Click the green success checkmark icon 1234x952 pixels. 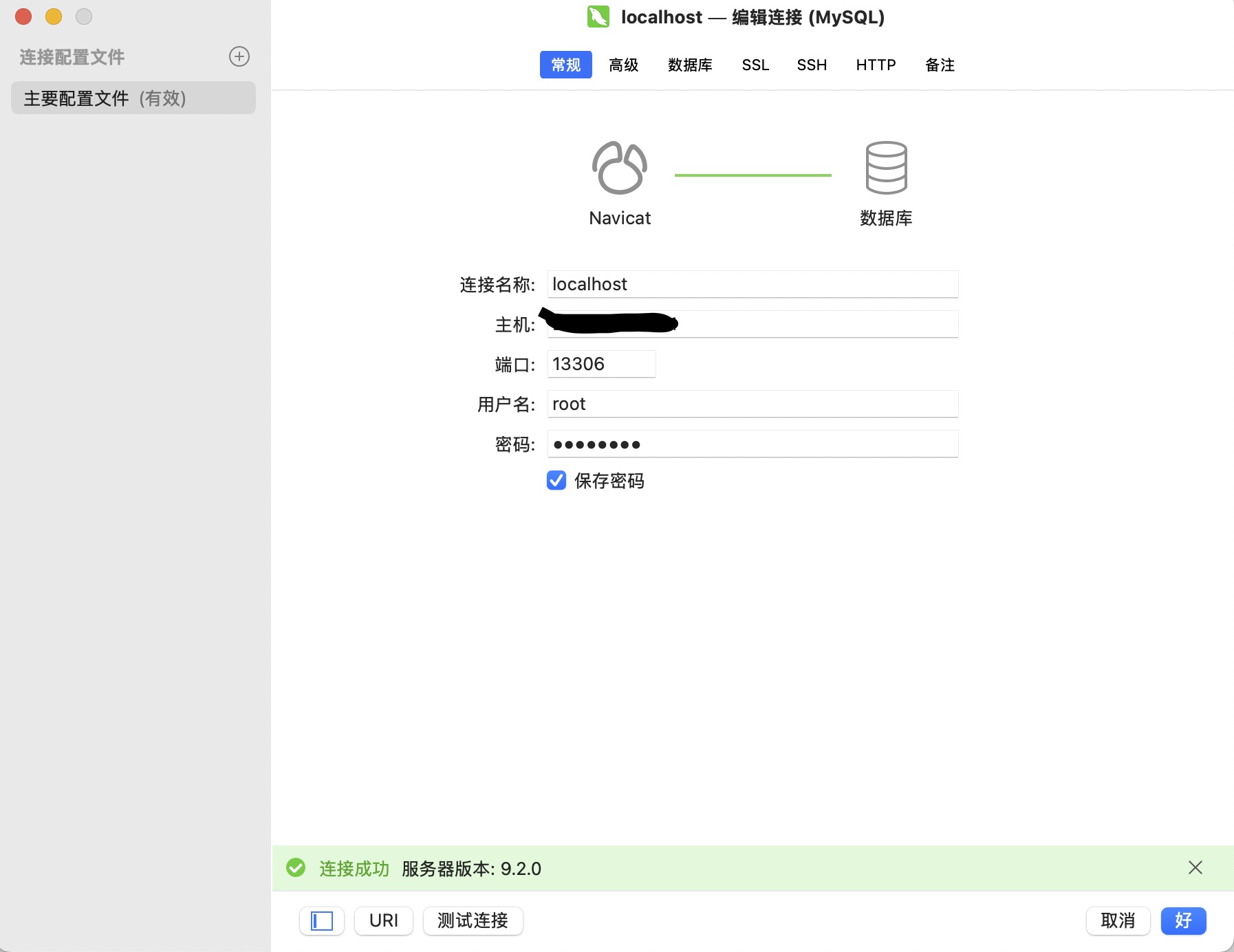[296, 868]
